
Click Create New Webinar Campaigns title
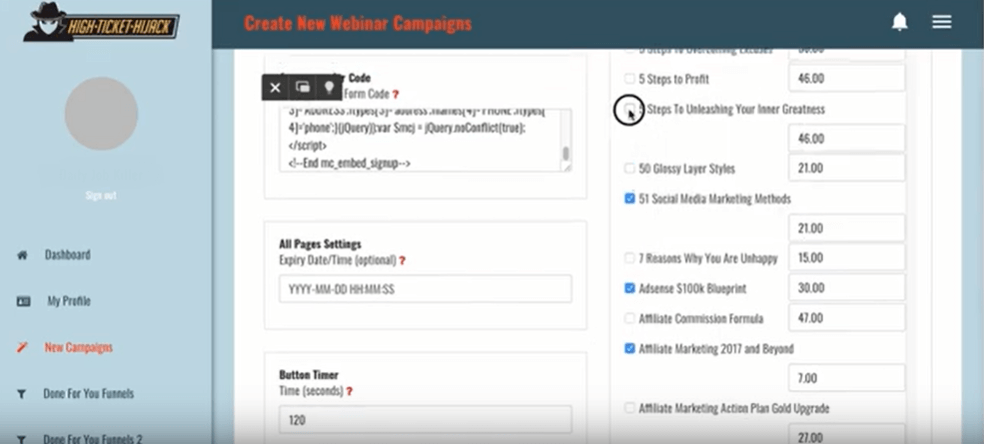(x=358, y=24)
